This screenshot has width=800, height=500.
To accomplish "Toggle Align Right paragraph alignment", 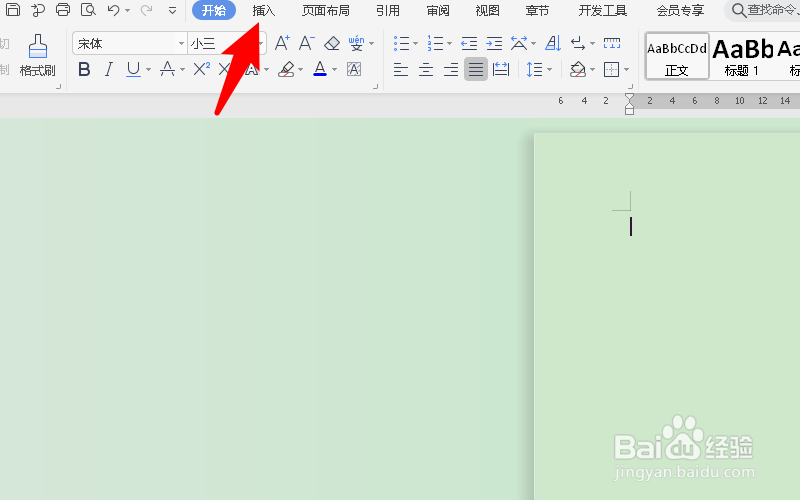I will click(451, 69).
